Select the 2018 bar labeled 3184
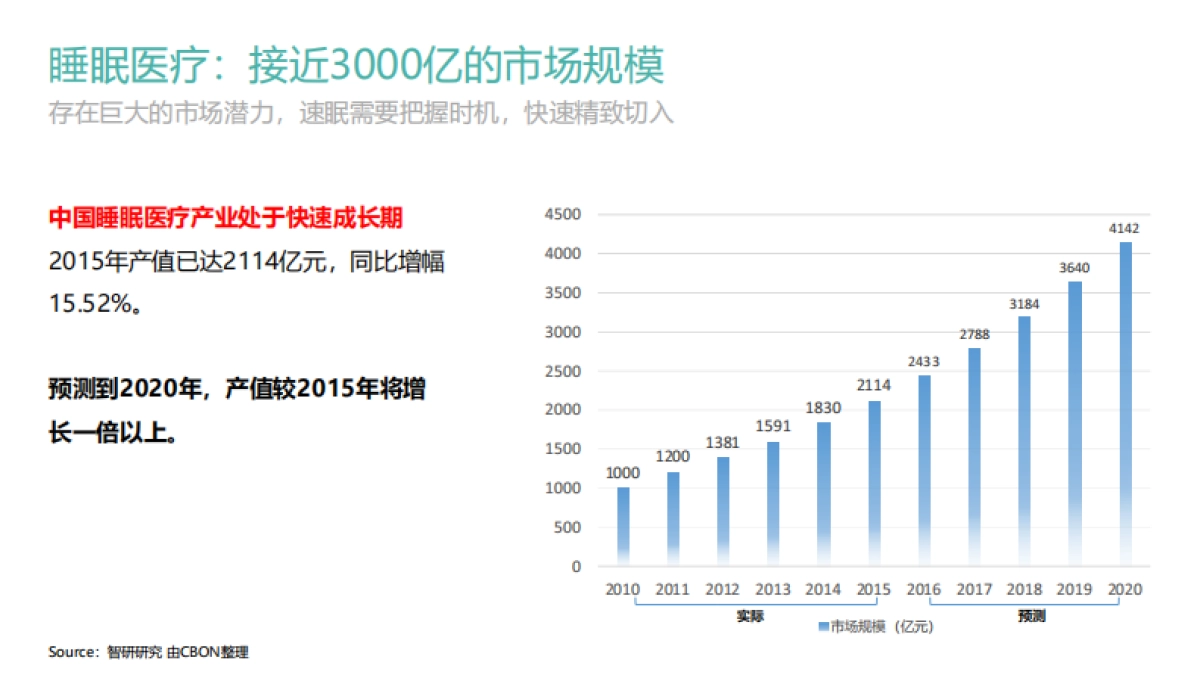The image size is (1200, 675). point(1025,440)
